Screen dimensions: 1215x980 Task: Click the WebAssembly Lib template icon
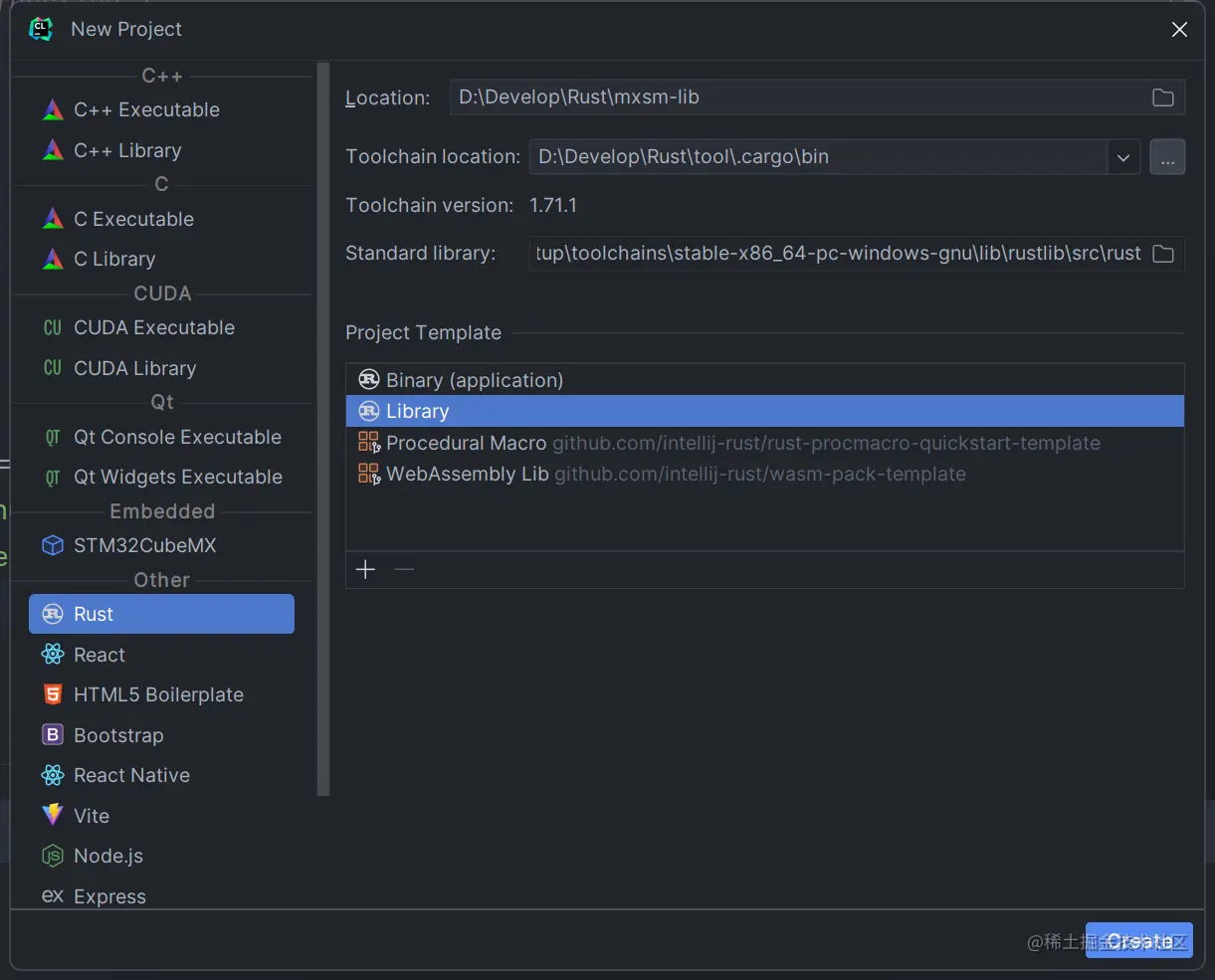tap(369, 474)
